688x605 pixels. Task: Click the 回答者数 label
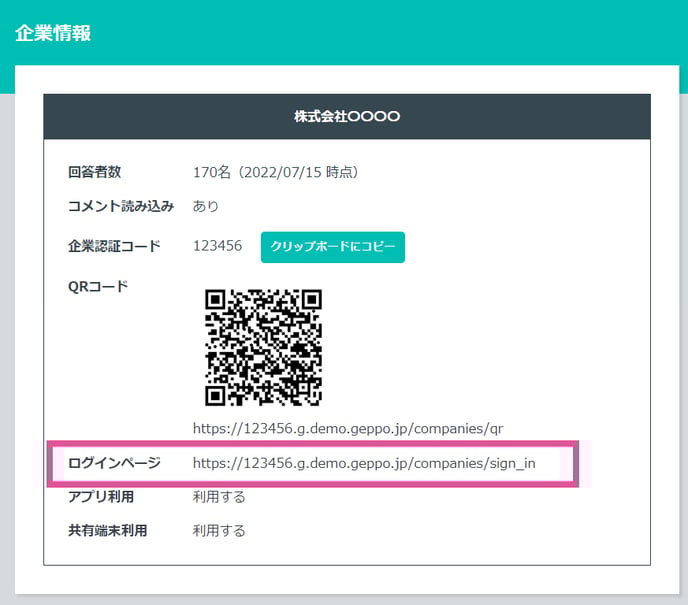pyautogui.click(x=94, y=172)
